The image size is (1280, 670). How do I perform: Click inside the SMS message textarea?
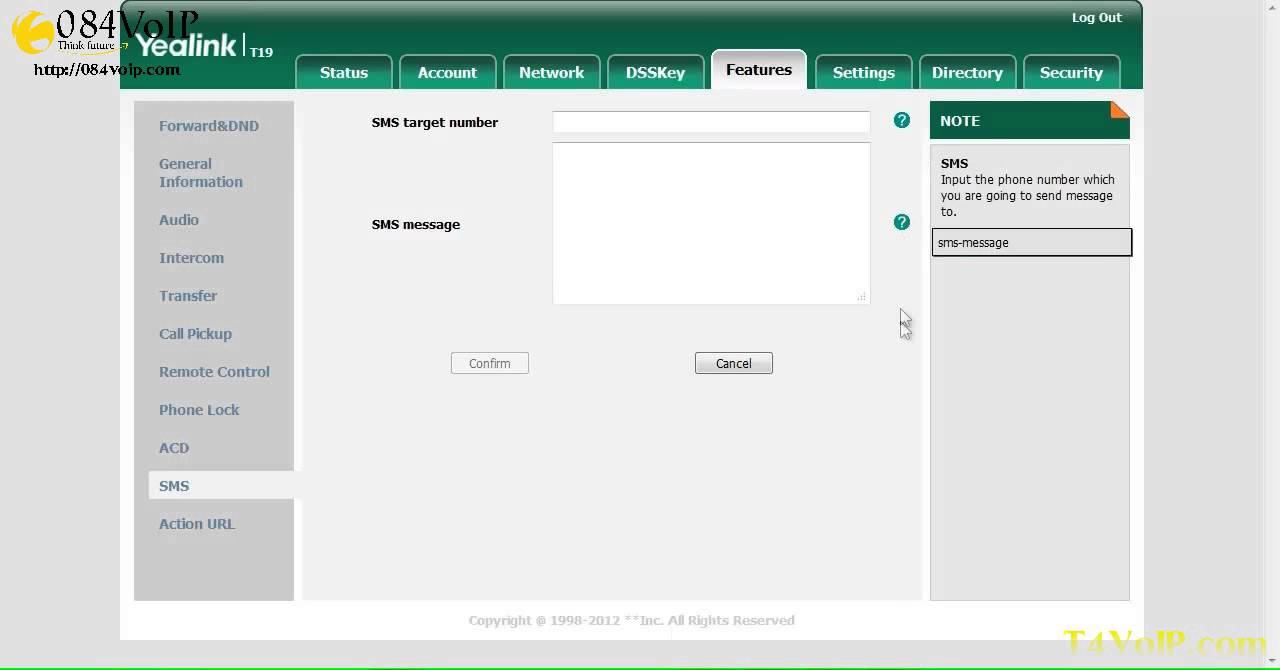coord(711,223)
